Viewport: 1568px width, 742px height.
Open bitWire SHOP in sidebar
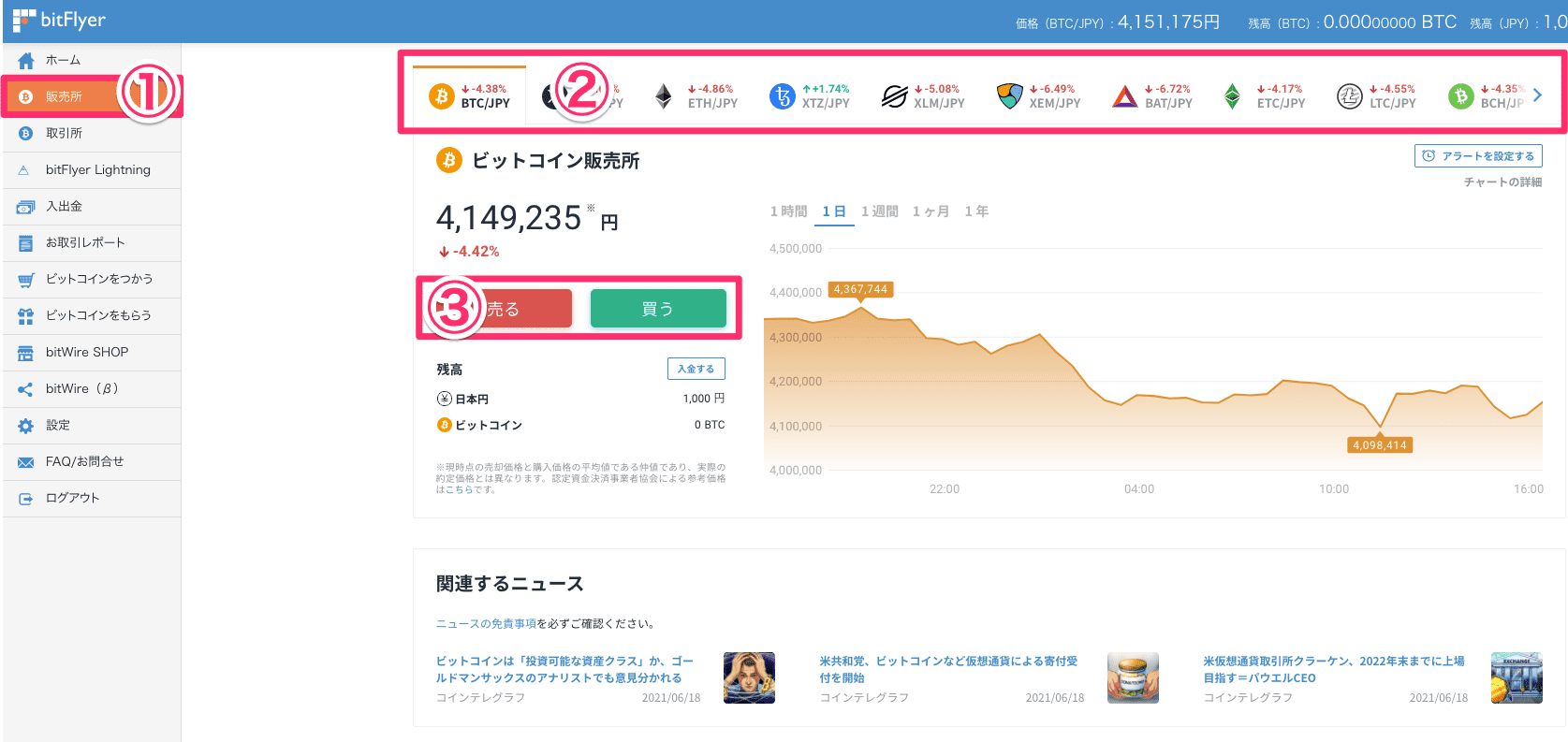[92, 352]
